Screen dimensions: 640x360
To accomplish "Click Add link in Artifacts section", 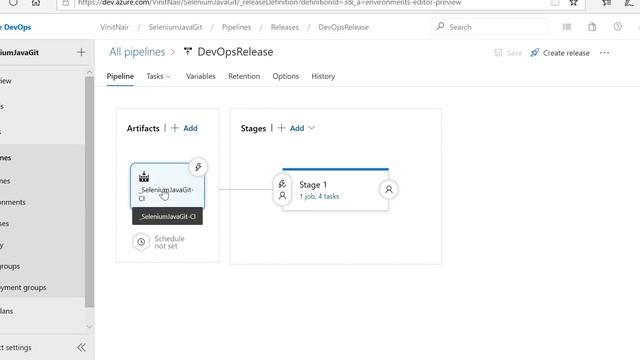I will tap(190, 128).
